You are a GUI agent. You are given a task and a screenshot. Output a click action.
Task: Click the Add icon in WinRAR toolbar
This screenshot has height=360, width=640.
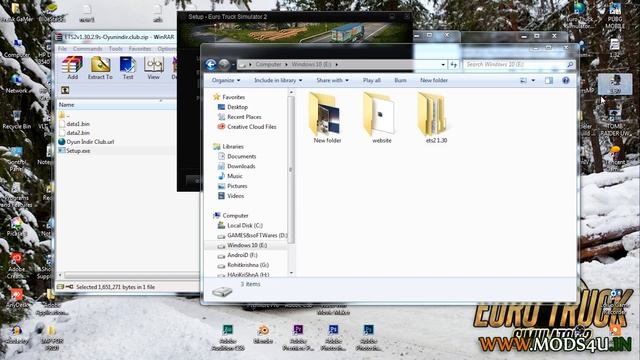[x=72, y=68]
